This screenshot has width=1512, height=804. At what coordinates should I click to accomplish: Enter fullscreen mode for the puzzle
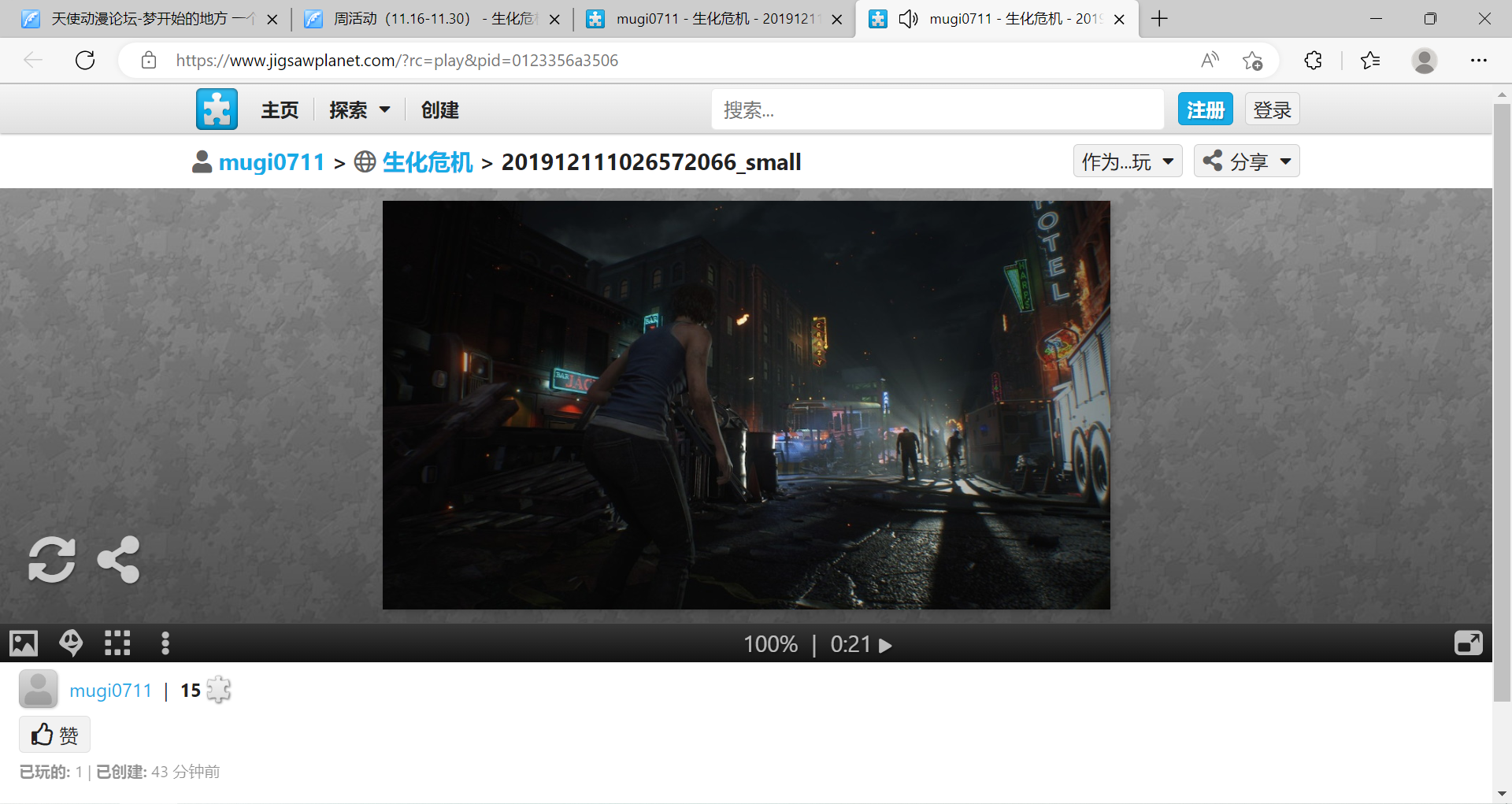[1468, 643]
